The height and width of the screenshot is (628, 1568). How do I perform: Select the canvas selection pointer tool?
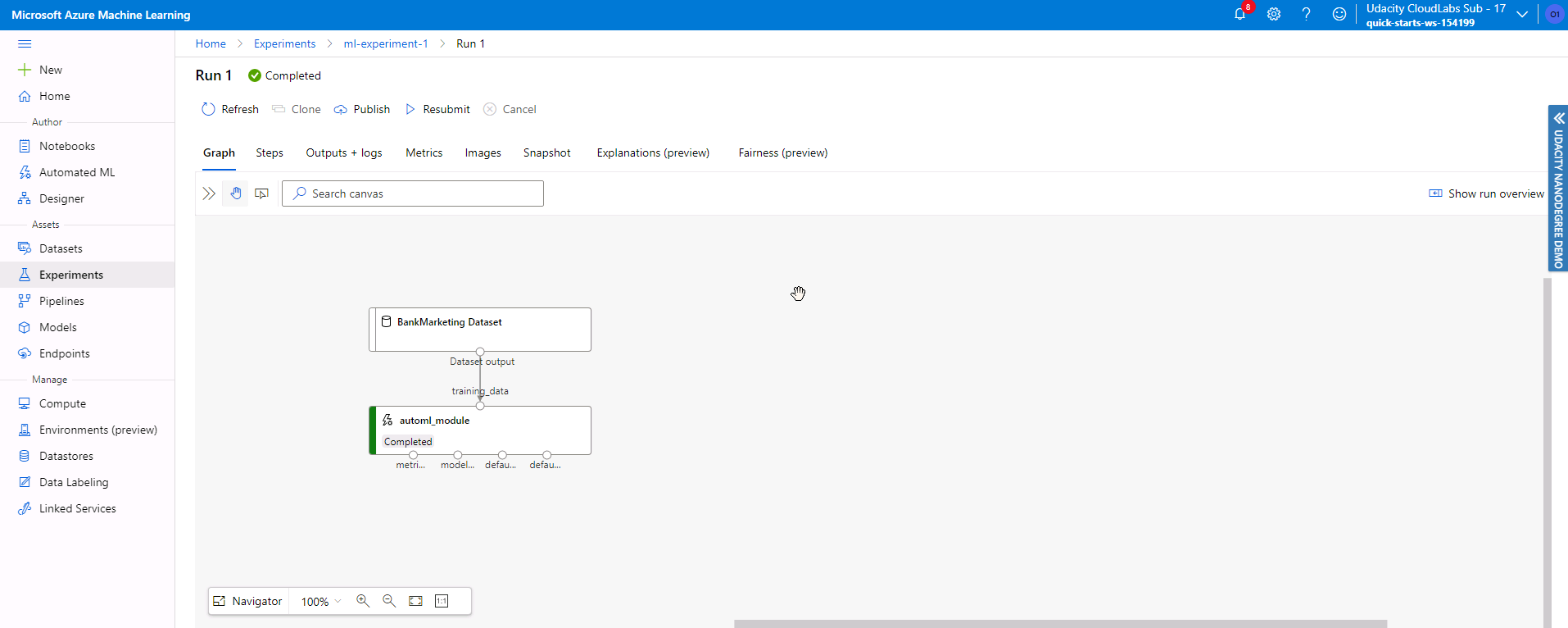[261, 193]
